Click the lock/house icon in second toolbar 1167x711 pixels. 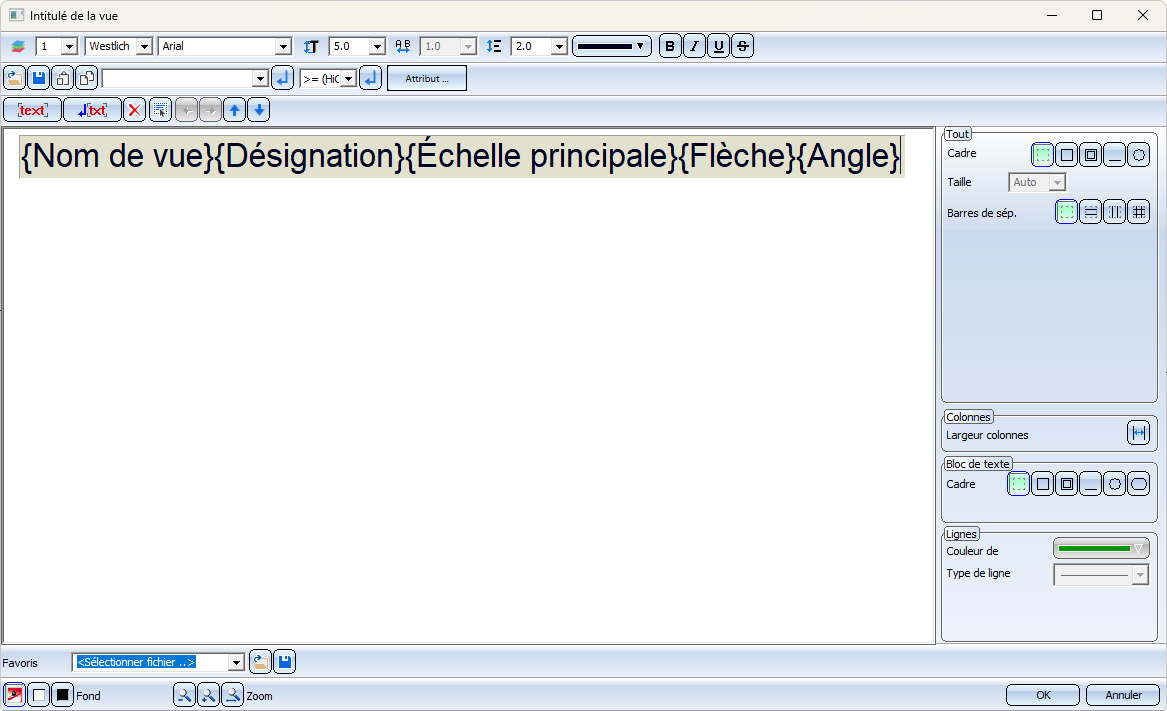(x=63, y=78)
